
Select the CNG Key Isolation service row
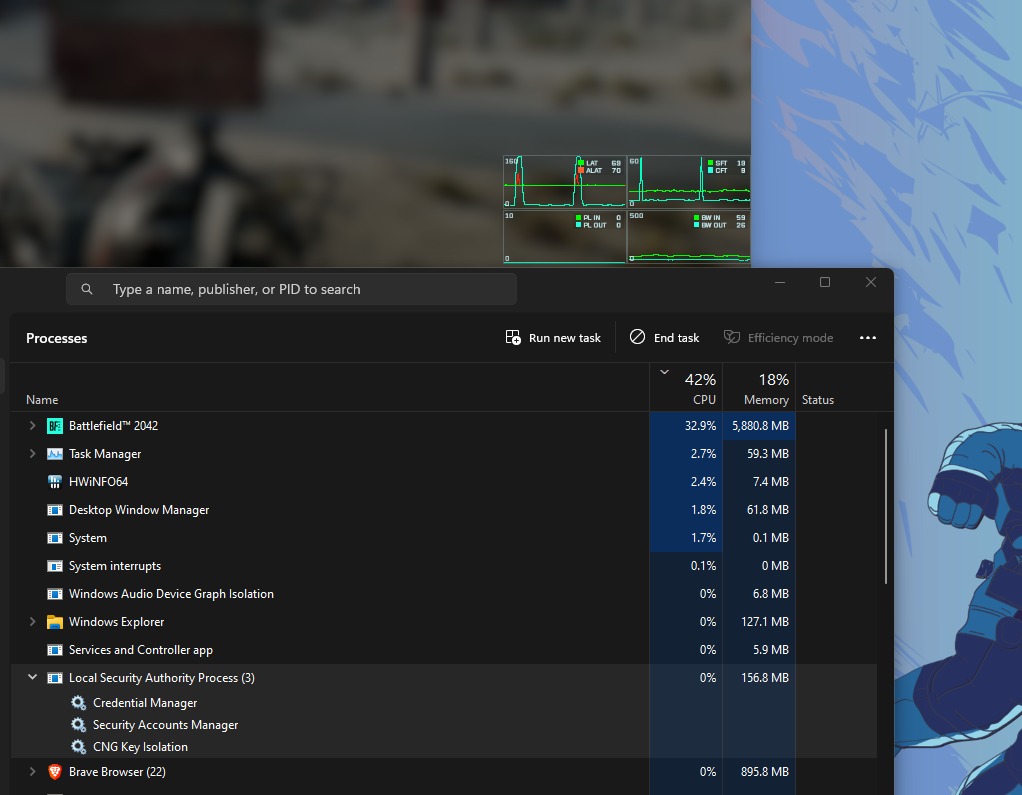click(444, 747)
